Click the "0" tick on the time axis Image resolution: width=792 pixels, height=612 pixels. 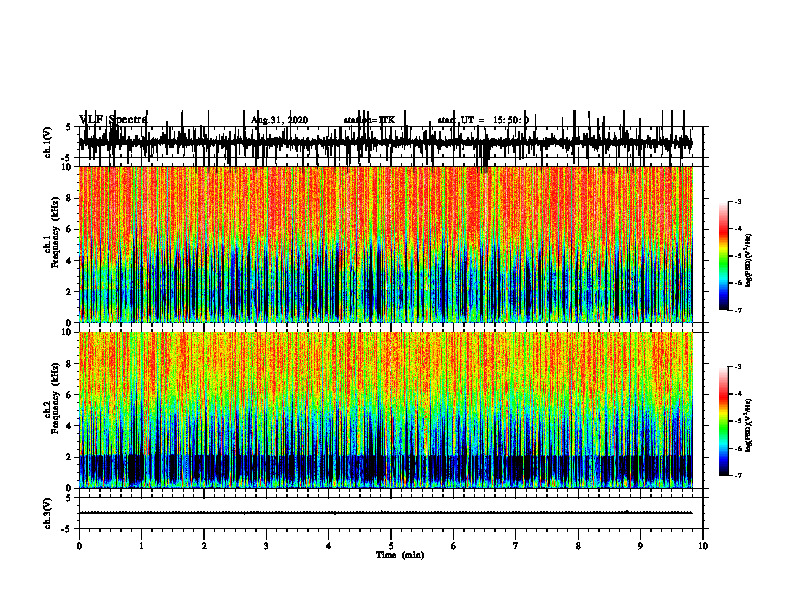tap(79, 546)
